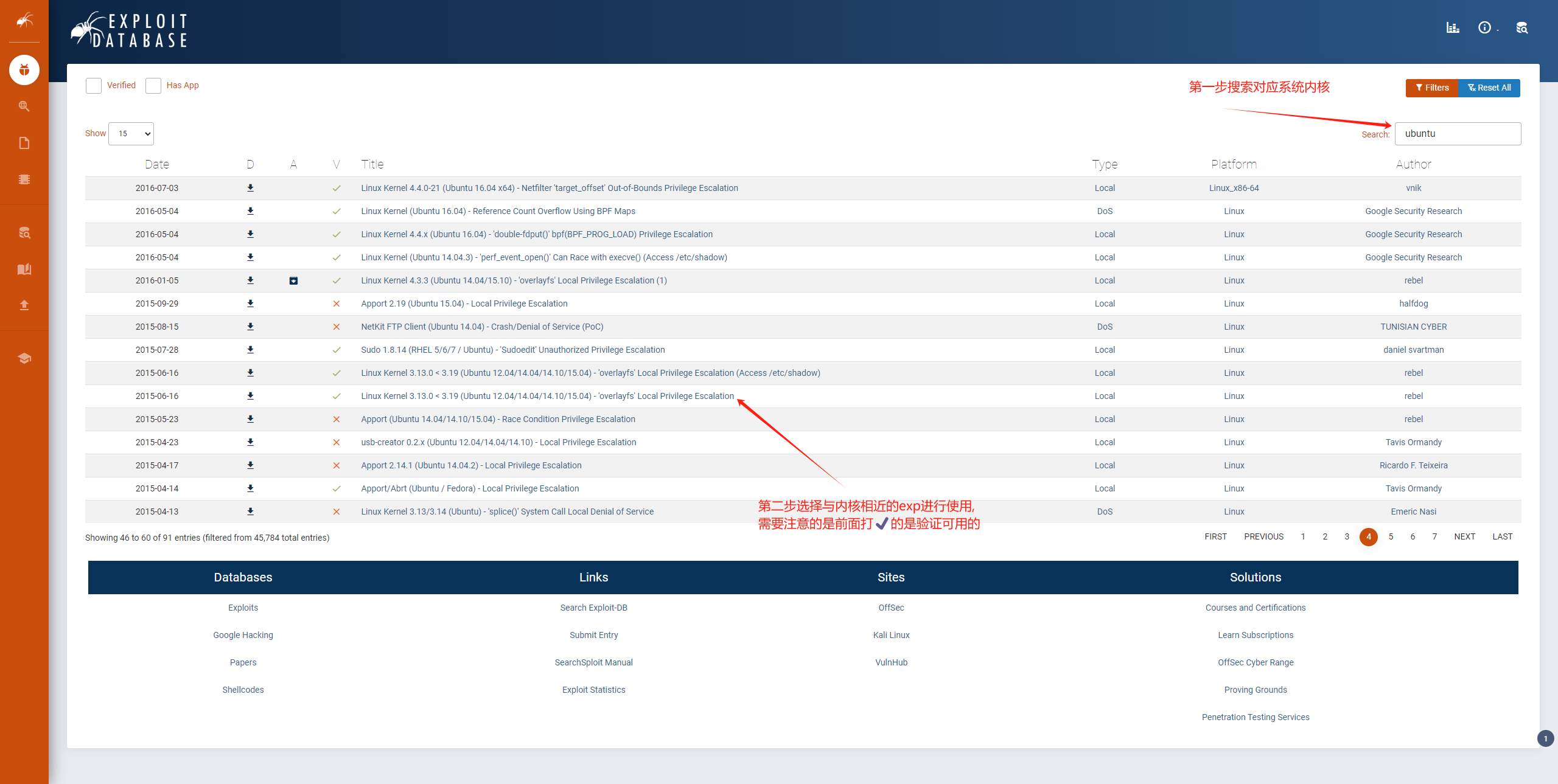Open SearchSploit Manual book icon
The width and height of the screenshot is (1558, 784).
[x=24, y=269]
